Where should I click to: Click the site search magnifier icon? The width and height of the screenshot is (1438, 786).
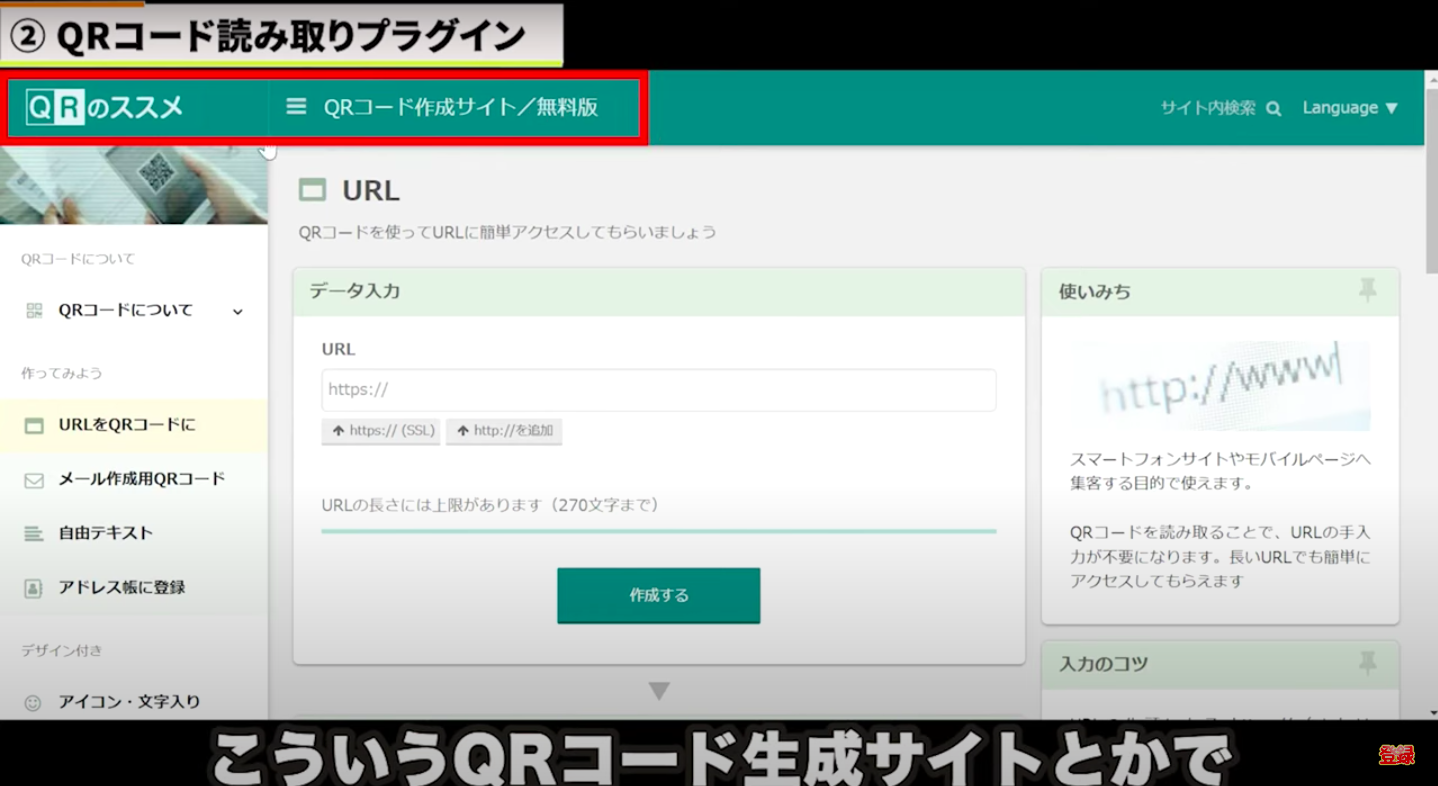1273,109
